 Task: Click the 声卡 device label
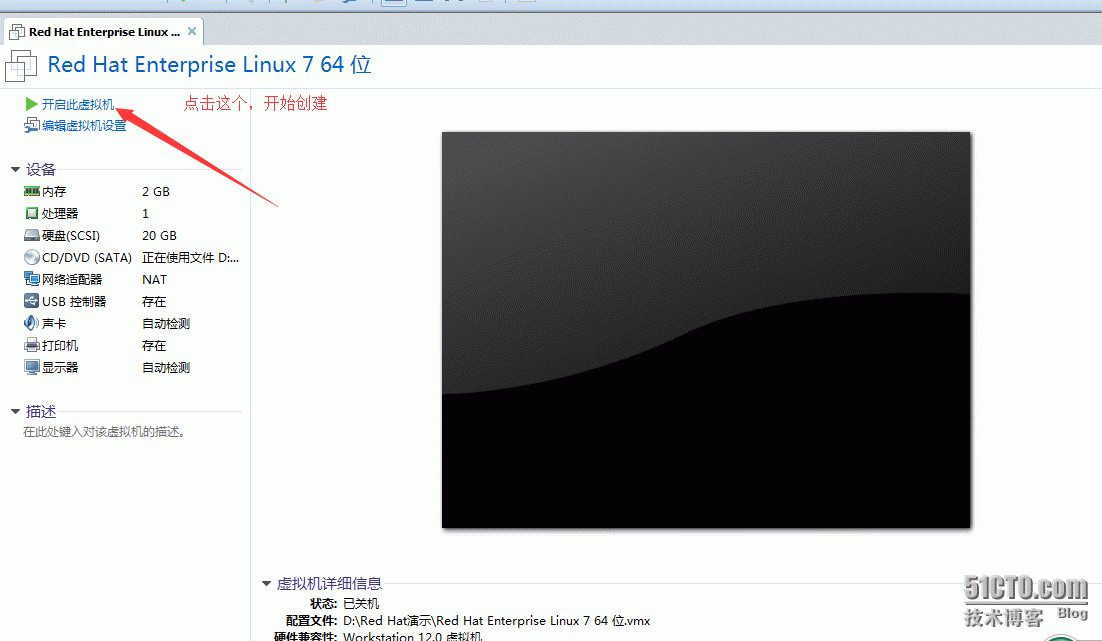click(54, 323)
